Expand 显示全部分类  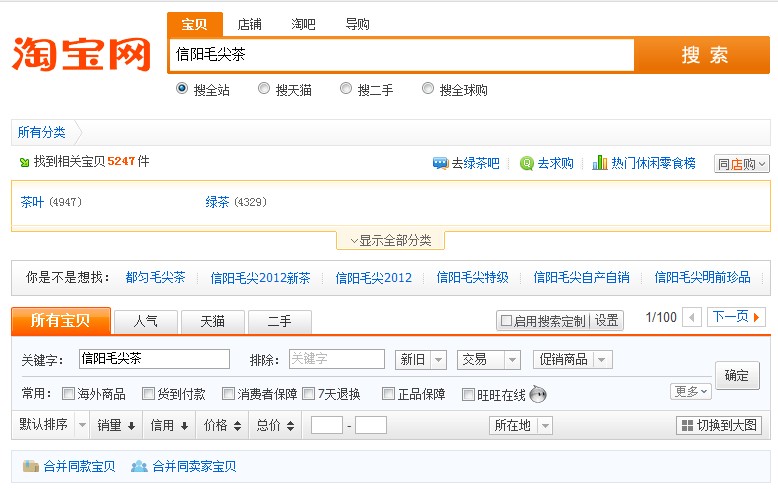point(390,241)
